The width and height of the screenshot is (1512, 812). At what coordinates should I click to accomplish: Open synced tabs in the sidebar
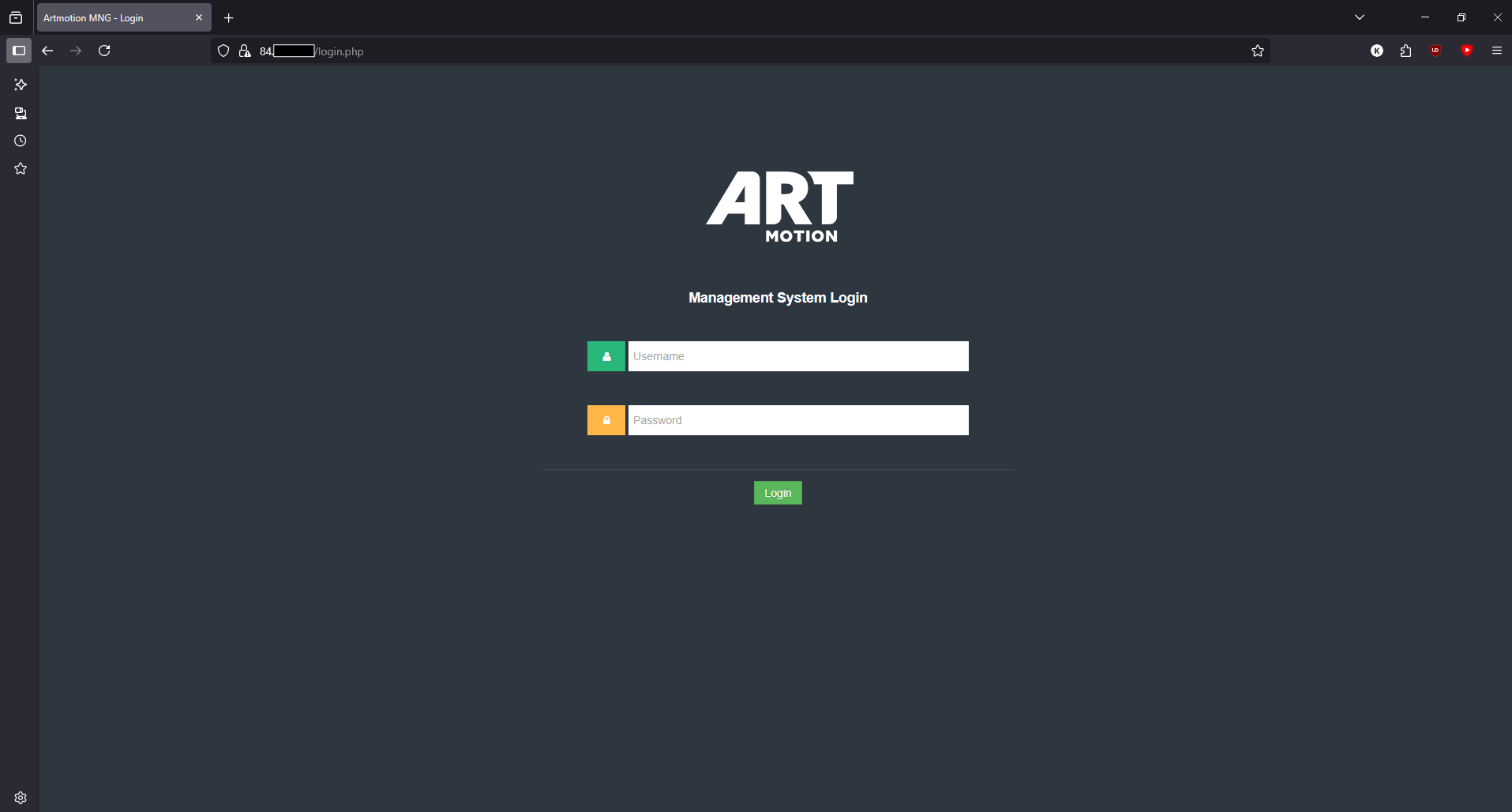point(21,114)
